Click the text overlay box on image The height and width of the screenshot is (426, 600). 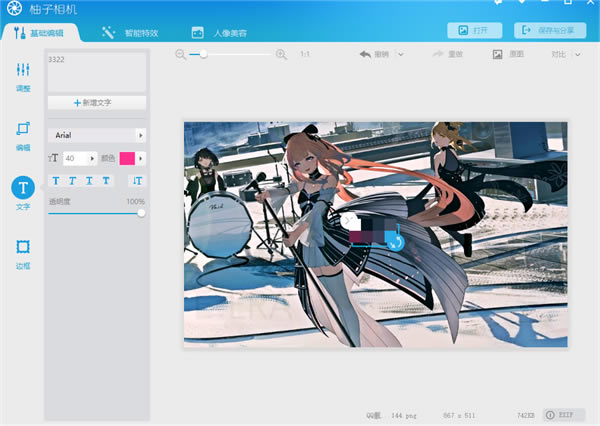(373, 232)
